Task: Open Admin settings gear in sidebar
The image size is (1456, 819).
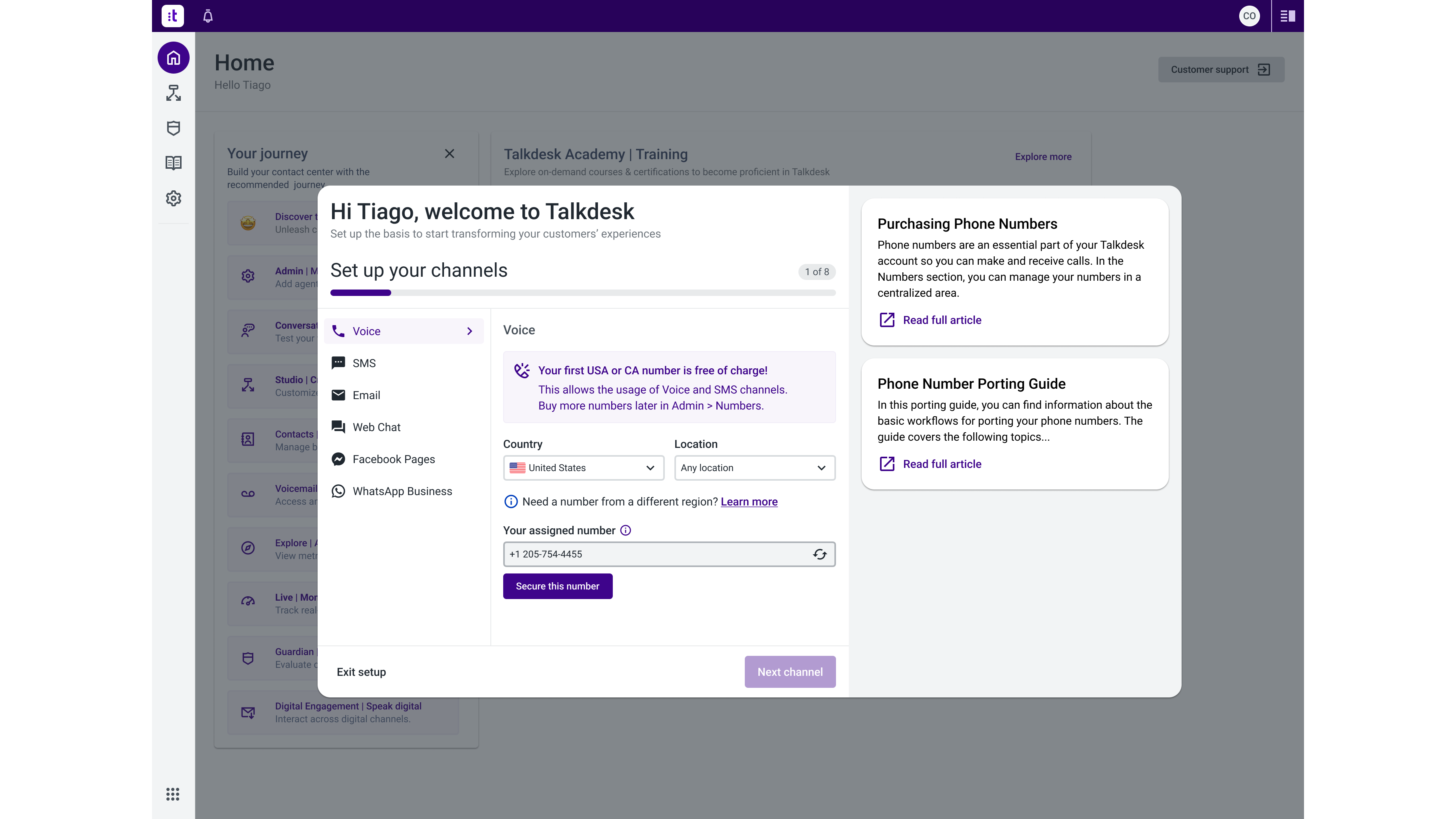Action: [x=174, y=198]
